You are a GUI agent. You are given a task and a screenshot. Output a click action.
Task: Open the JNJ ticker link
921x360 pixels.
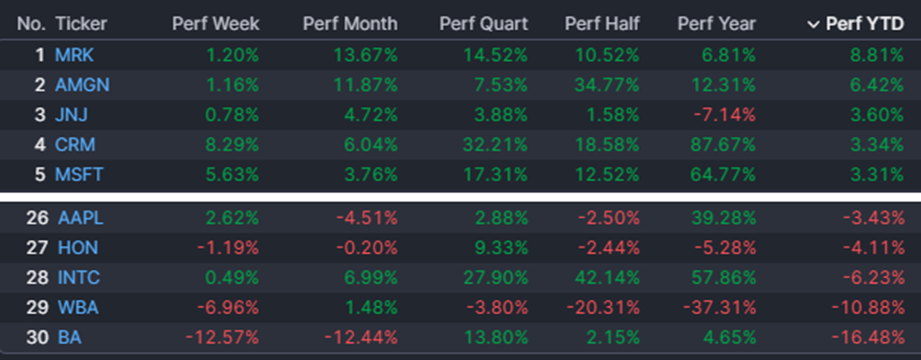(x=71, y=115)
